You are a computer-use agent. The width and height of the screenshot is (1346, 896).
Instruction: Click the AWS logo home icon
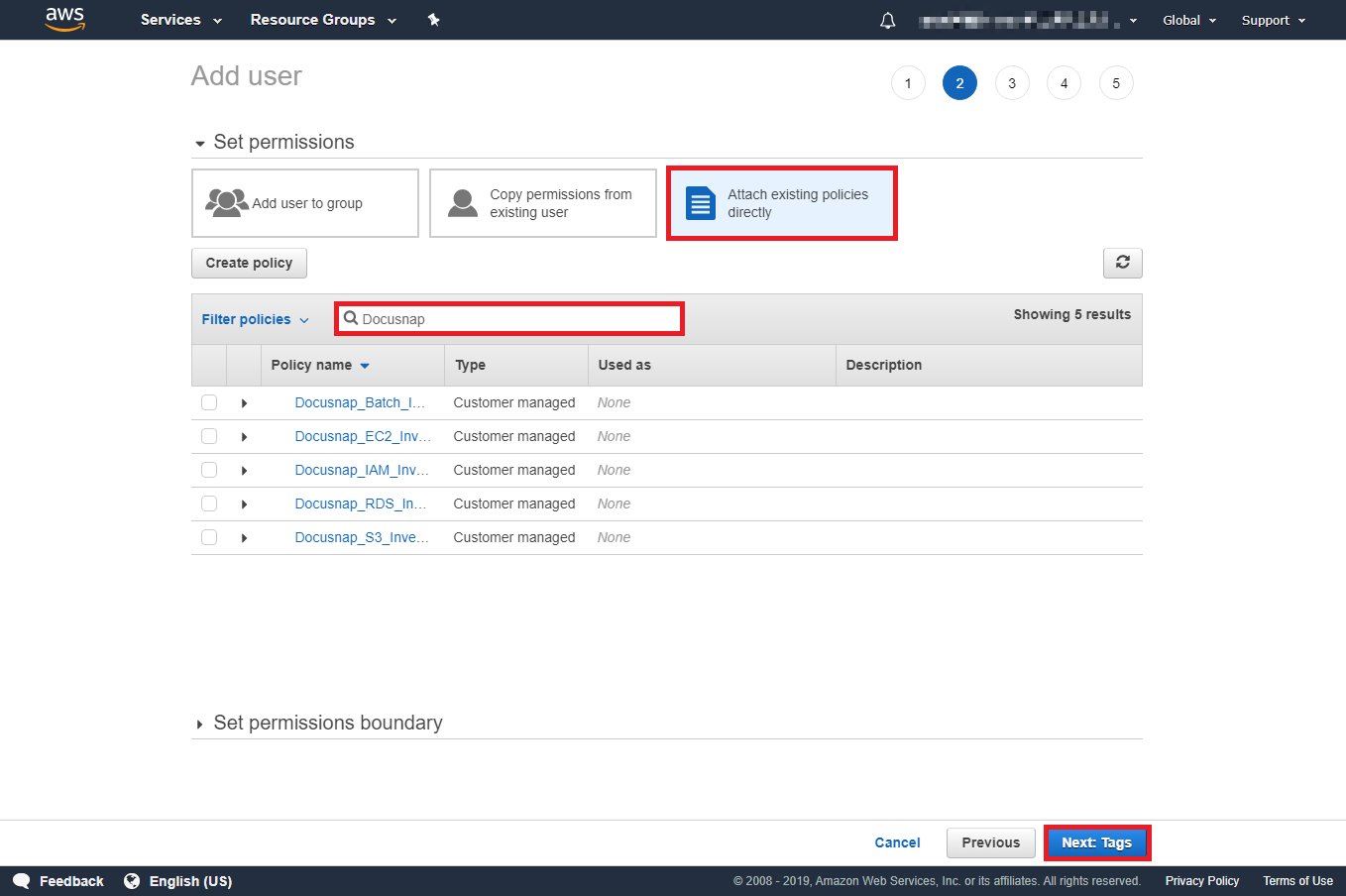pos(65,19)
